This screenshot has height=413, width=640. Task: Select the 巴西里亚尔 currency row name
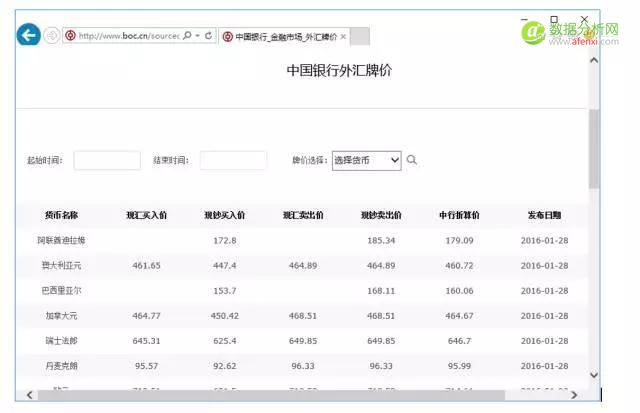61,291
